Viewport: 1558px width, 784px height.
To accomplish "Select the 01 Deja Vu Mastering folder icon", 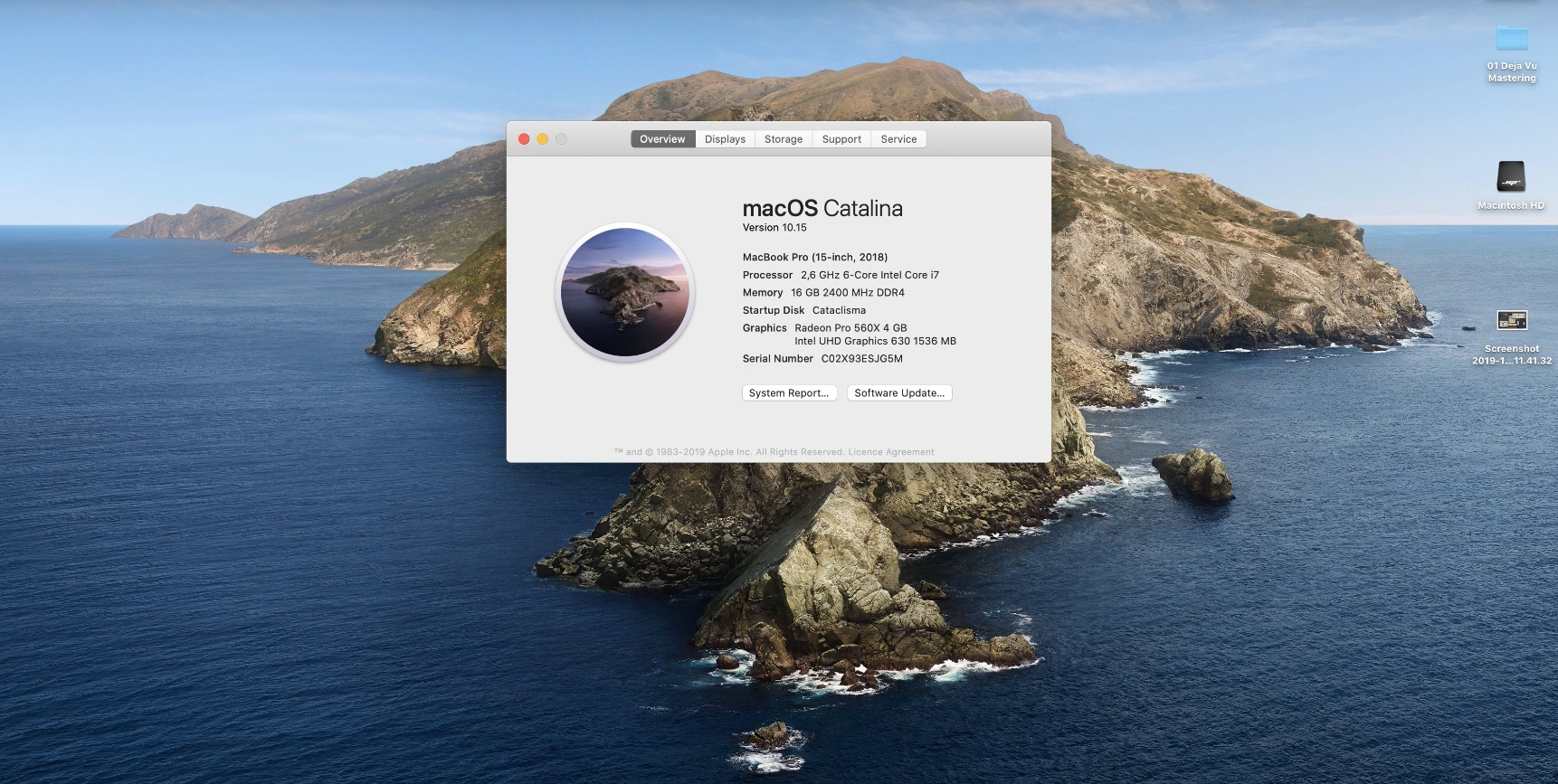I will click(x=1511, y=40).
